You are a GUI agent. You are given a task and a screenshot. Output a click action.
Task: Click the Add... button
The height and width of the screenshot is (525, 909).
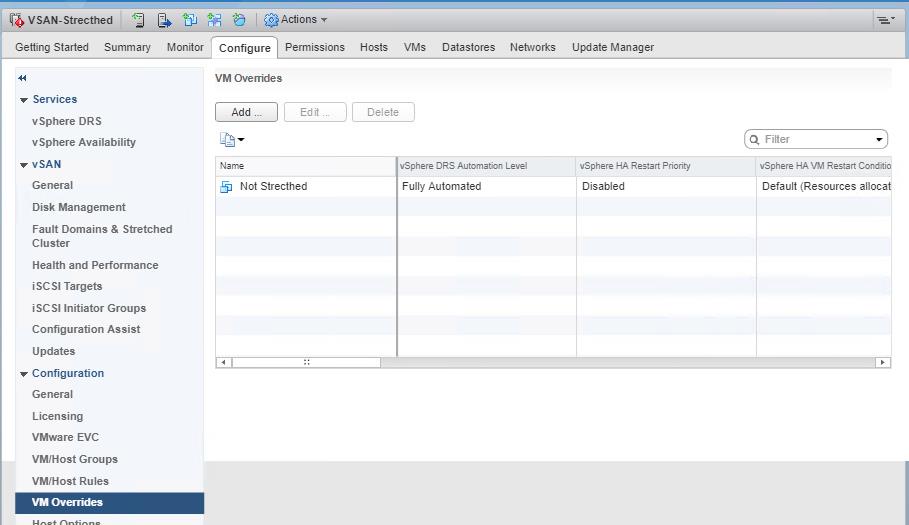pyautogui.click(x=246, y=112)
